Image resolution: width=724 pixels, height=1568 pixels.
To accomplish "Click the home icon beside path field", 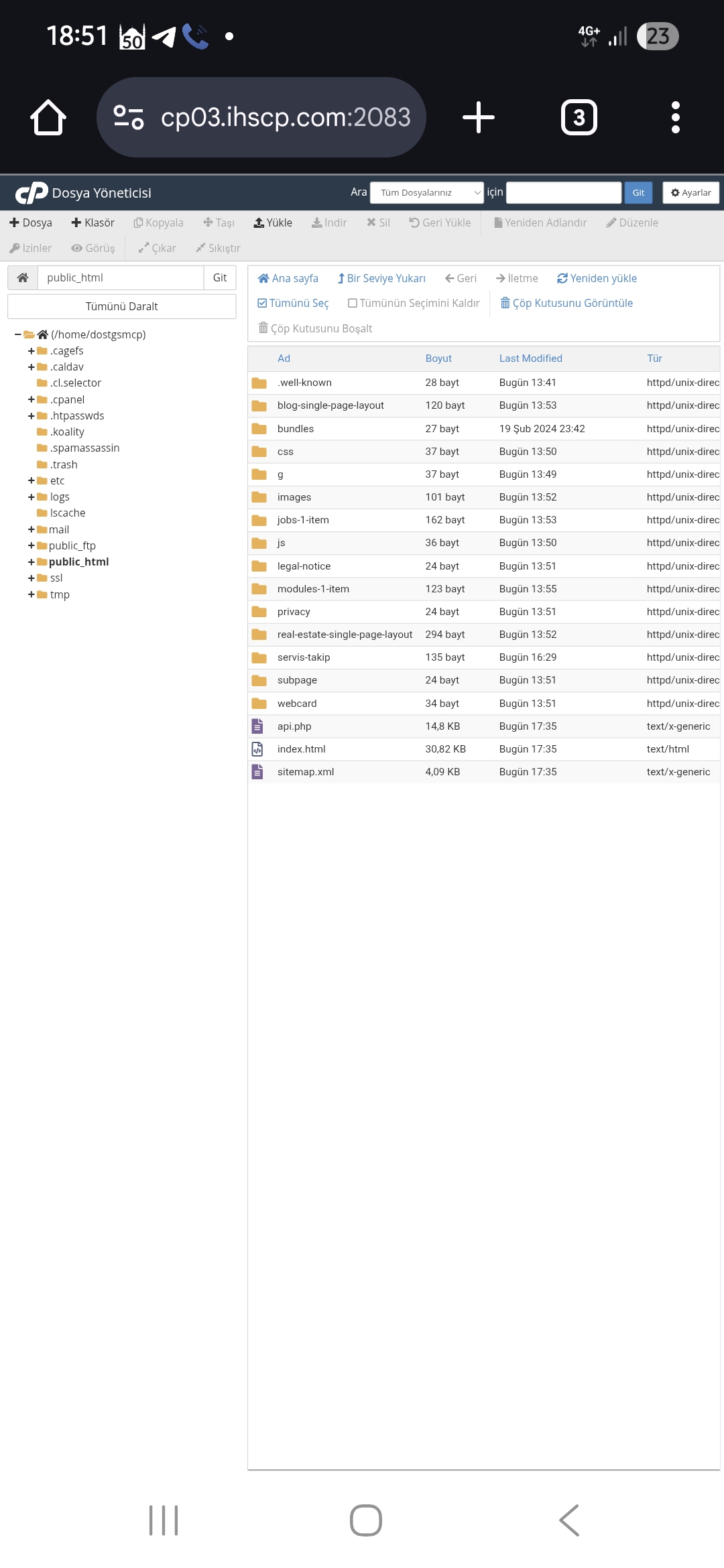I will pyautogui.click(x=23, y=277).
